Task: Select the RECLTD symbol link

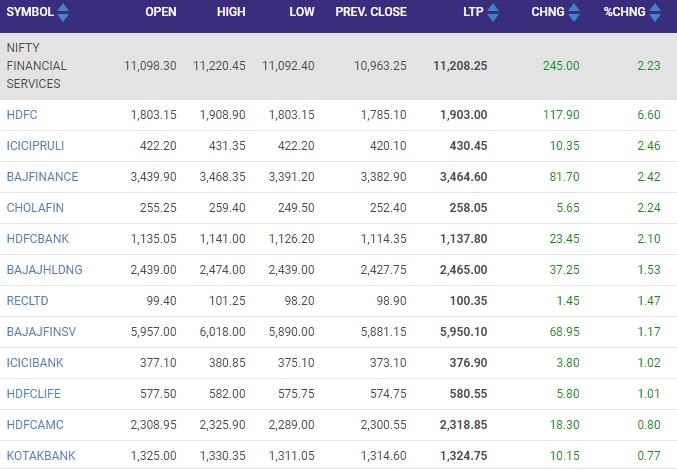Action: (x=27, y=301)
